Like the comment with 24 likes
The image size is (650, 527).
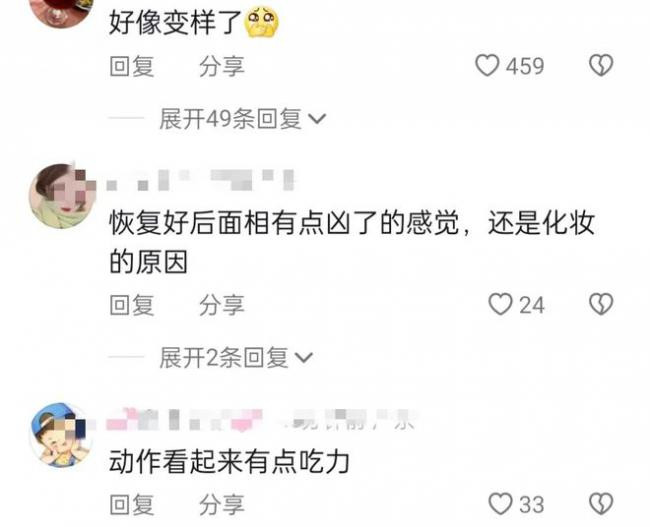[x=500, y=304]
